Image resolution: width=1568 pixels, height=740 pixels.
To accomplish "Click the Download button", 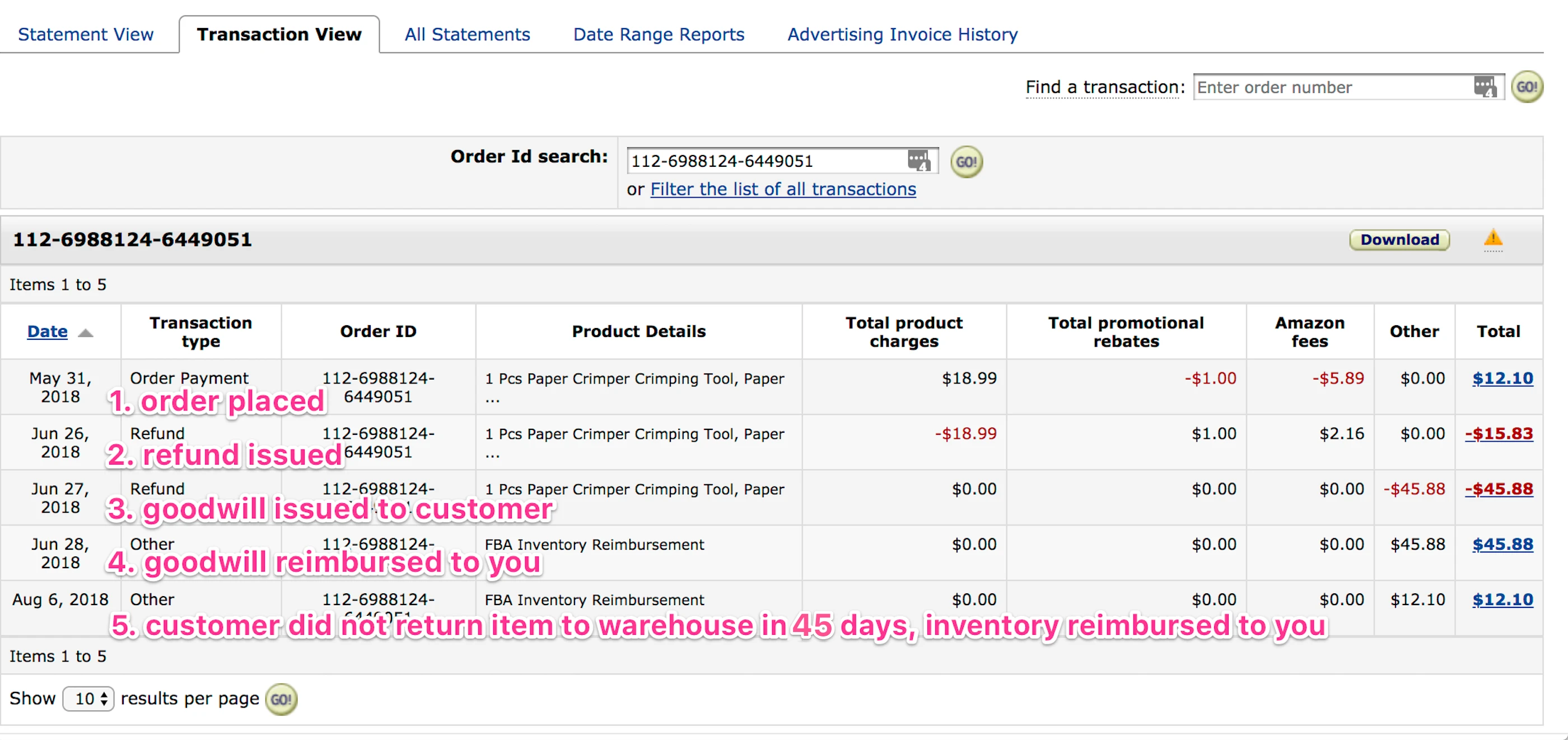I will [1399, 240].
